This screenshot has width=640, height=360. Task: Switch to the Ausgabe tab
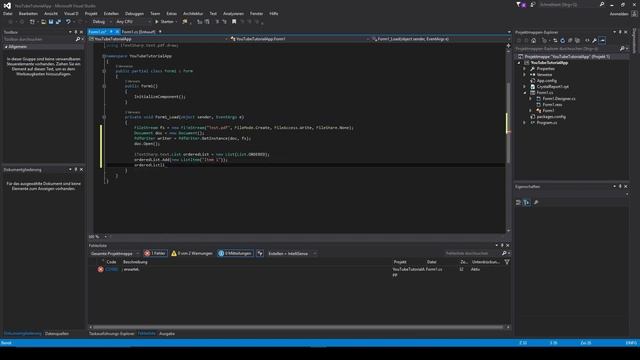pos(167,333)
